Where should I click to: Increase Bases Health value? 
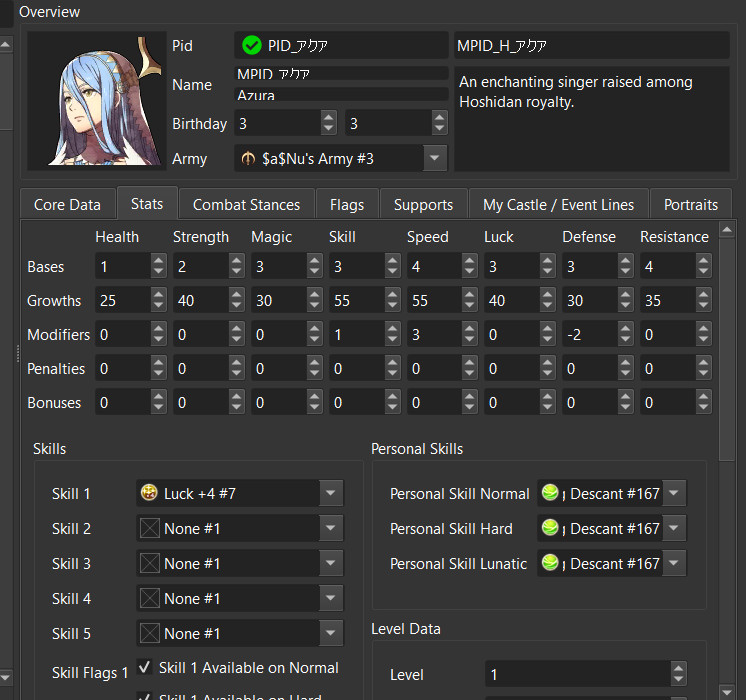click(x=158, y=260)
